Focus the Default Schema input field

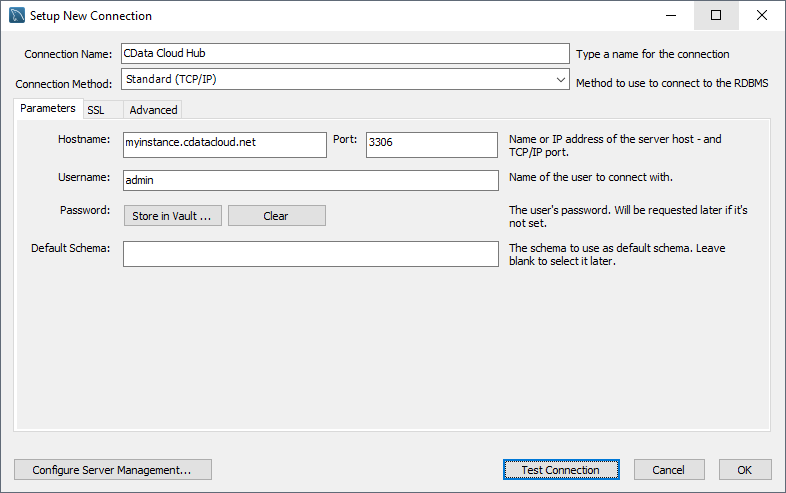(x=310, y=254)
